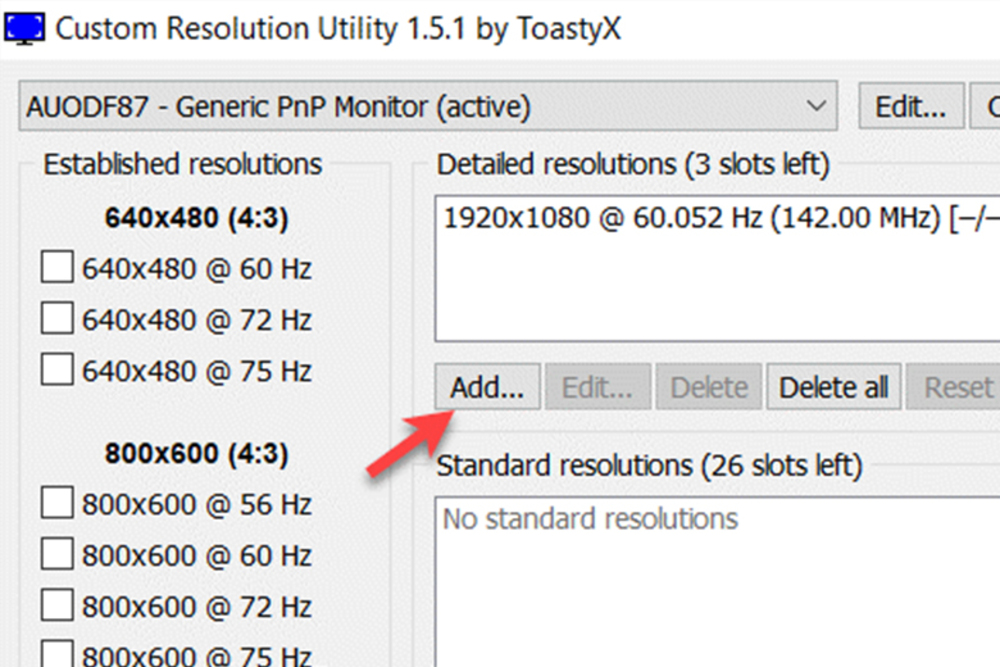The width and height of the screenshot is (1000, 667).
Task: Toggle the 800x600 @ 72 Hz checkbox
Action: pyautogui.click(x=57, y=605)
